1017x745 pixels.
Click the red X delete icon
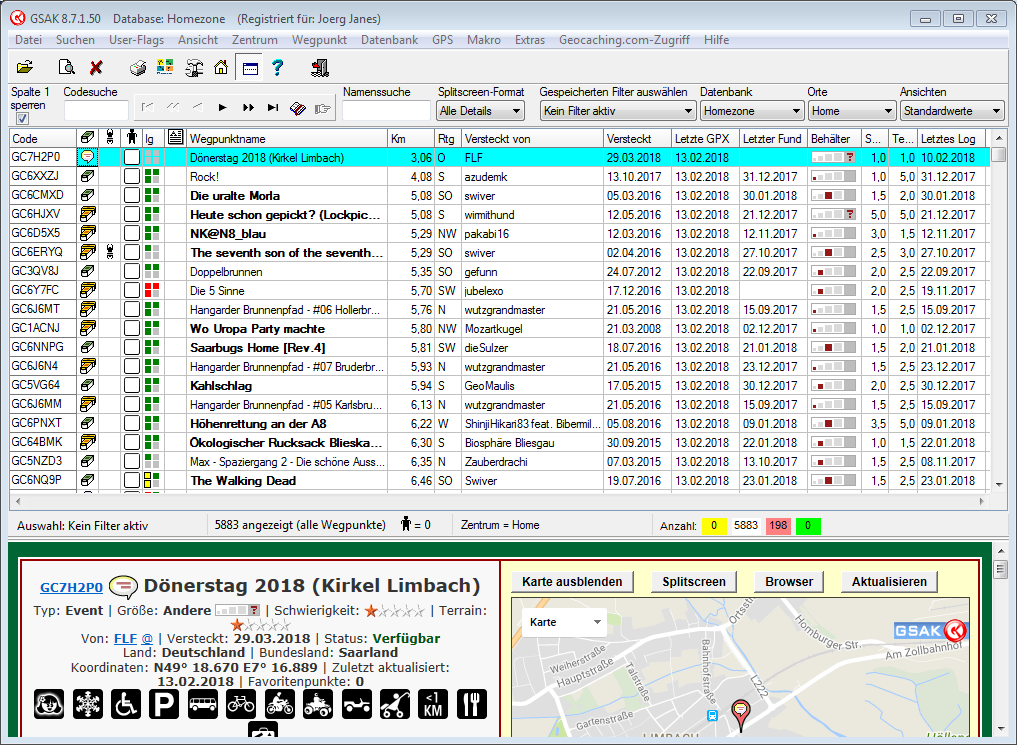coord(96,67)
